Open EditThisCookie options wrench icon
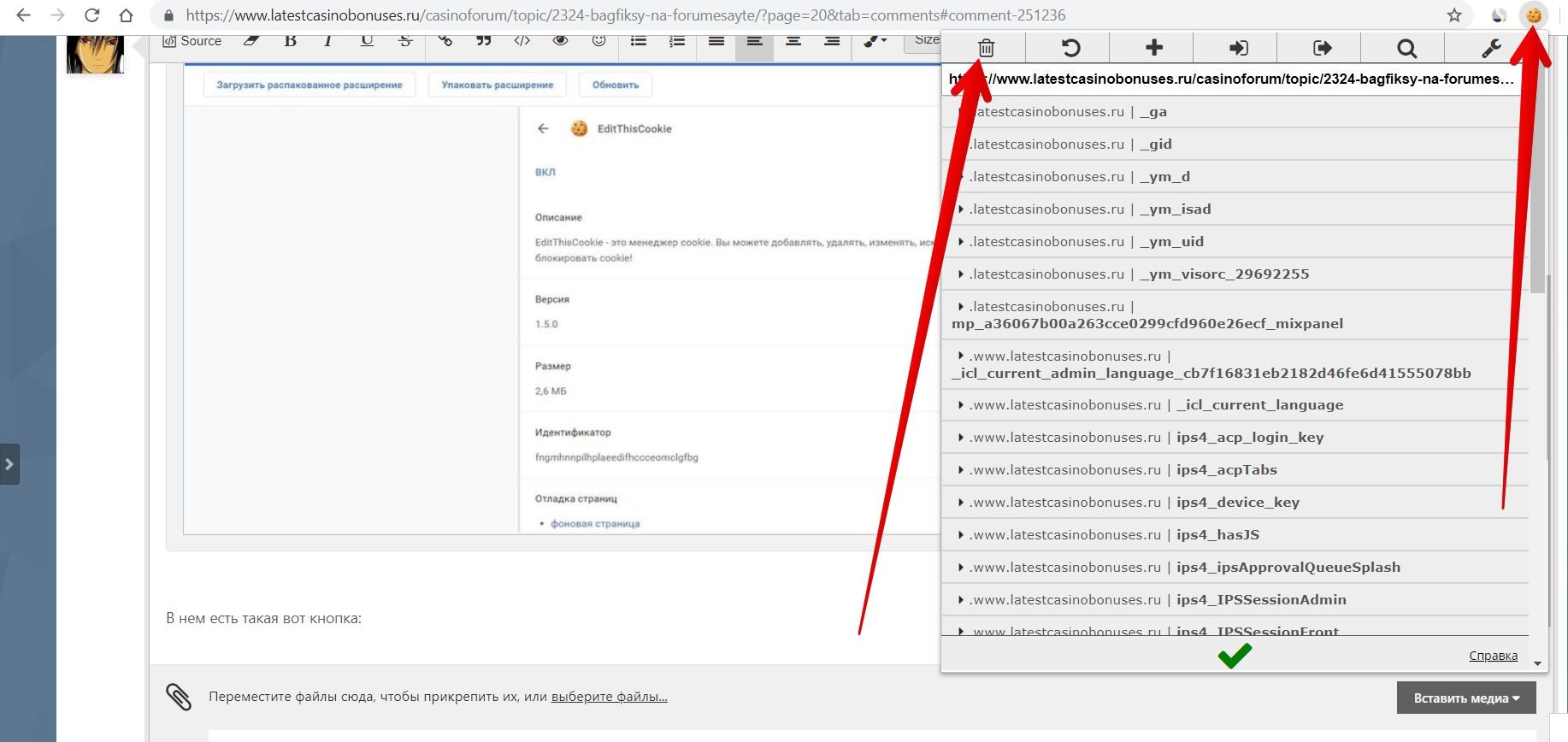This screenshot has width=1568, height=742. pos(1490,49)
